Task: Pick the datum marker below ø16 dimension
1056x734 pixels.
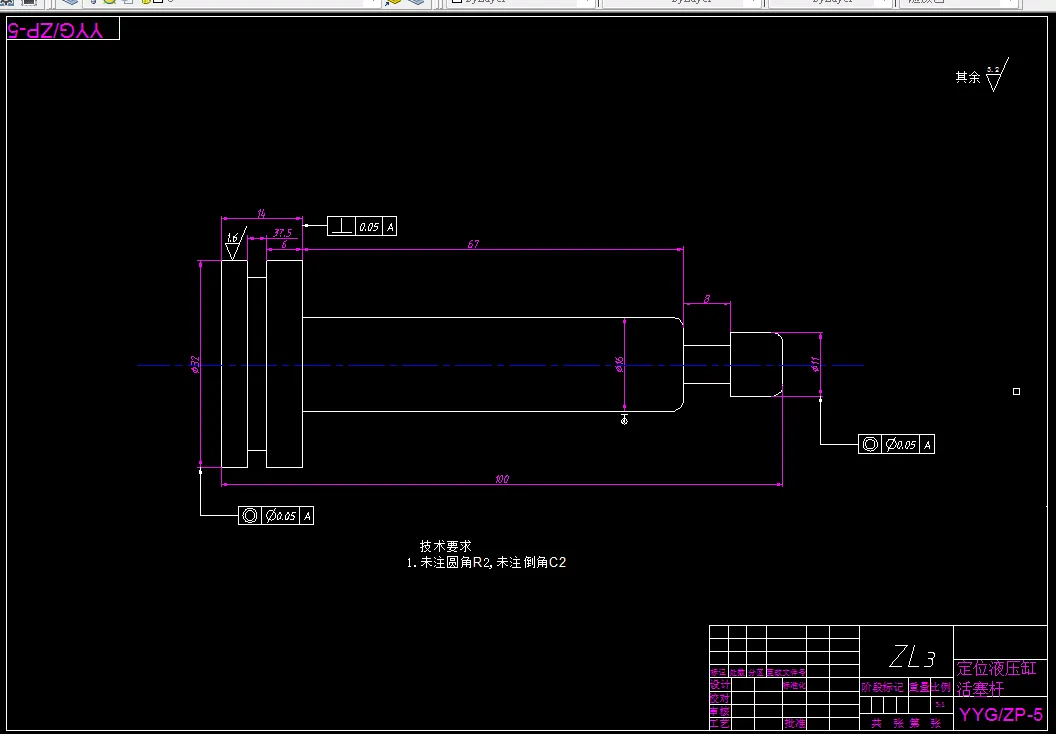Action: point(624,420)
